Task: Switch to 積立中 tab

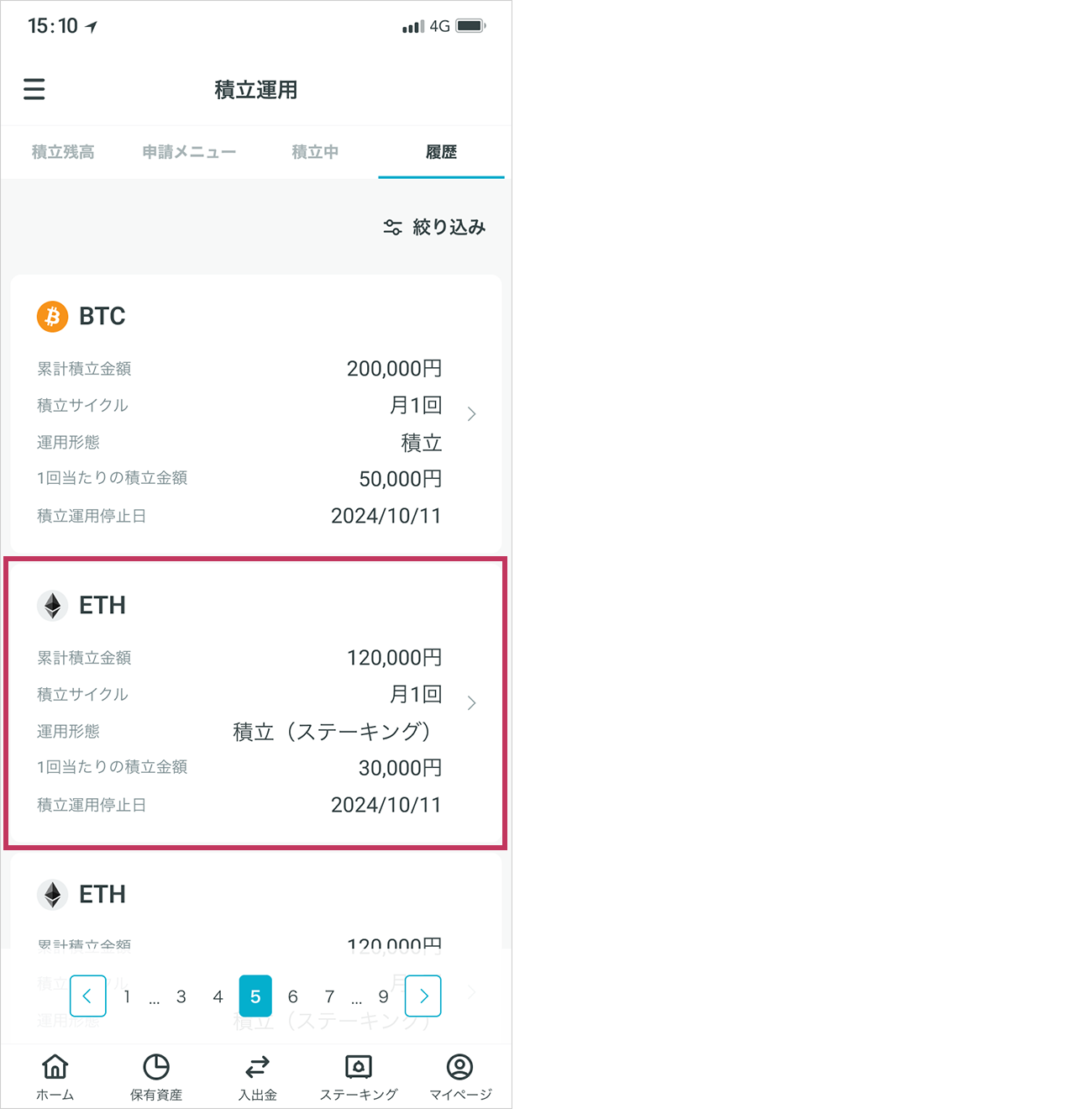Action: pos(315,152)
